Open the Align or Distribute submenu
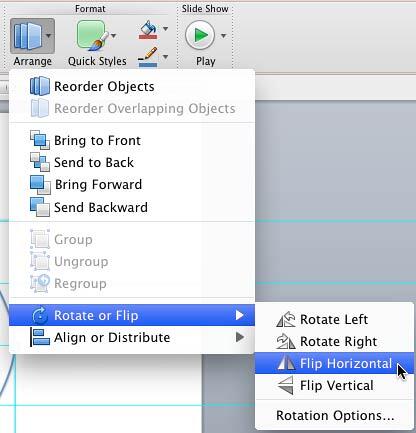This screenshot has width=416, height=433. (132, 337)
